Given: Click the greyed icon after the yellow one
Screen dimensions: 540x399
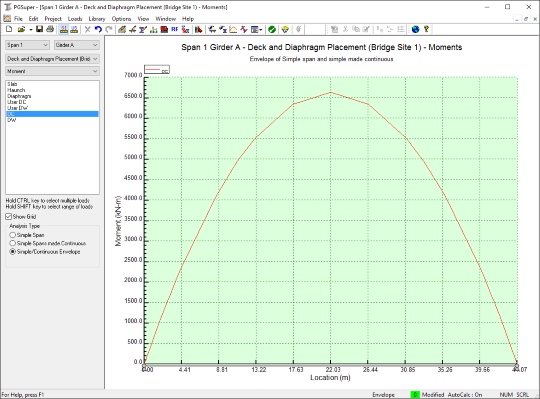Looking at the screenshot, I should pyautogui.click(x=298, y=29).
